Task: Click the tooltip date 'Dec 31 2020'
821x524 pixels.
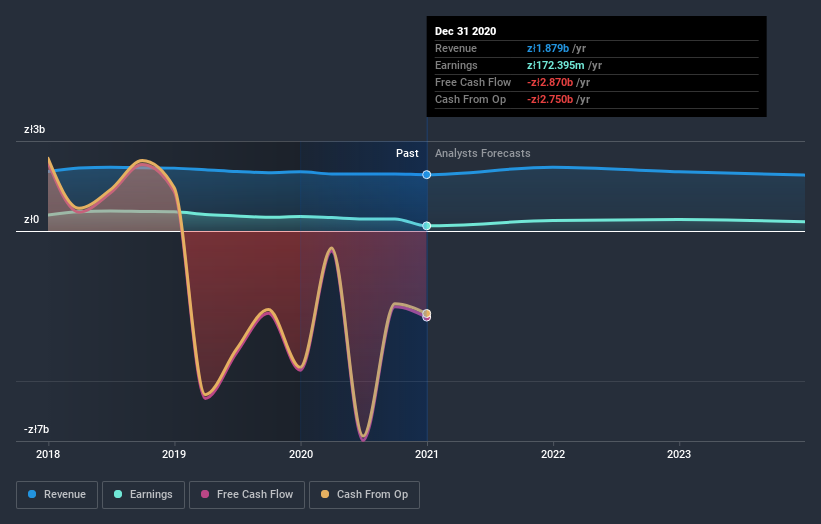Action: (x=465, y=31)
